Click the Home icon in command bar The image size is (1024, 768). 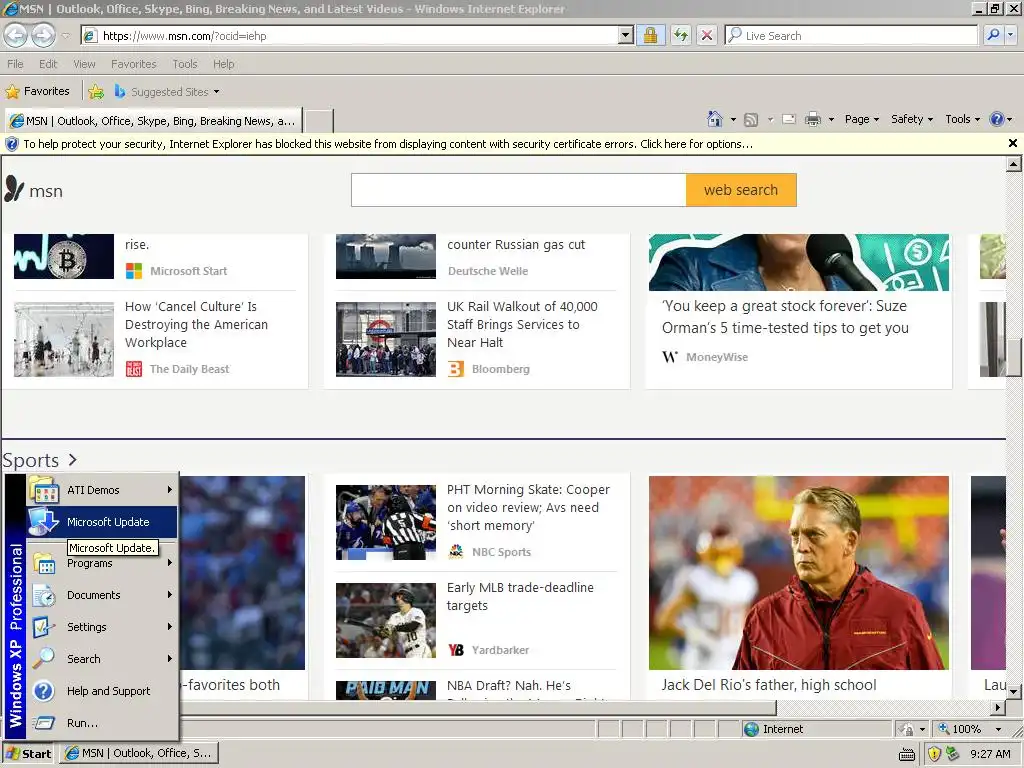pyautogui.click(x=715, y=119)
